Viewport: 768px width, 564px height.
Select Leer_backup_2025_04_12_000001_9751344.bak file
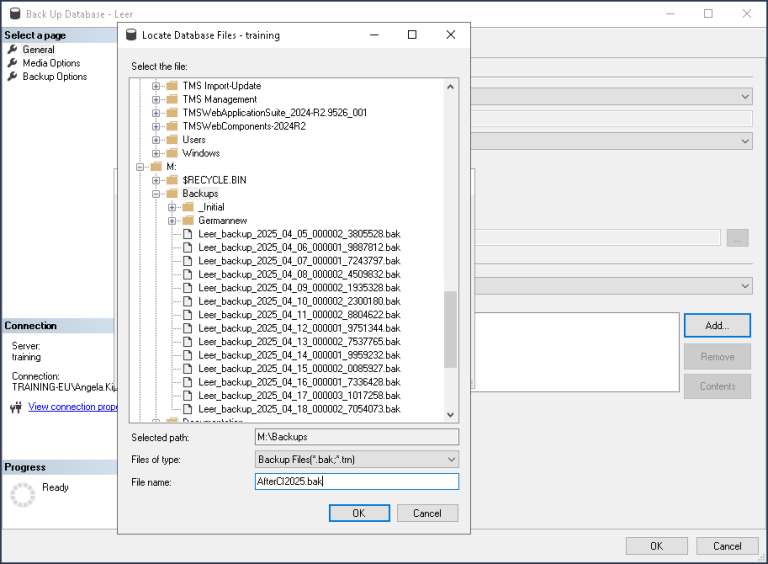[x=299, y=328]
